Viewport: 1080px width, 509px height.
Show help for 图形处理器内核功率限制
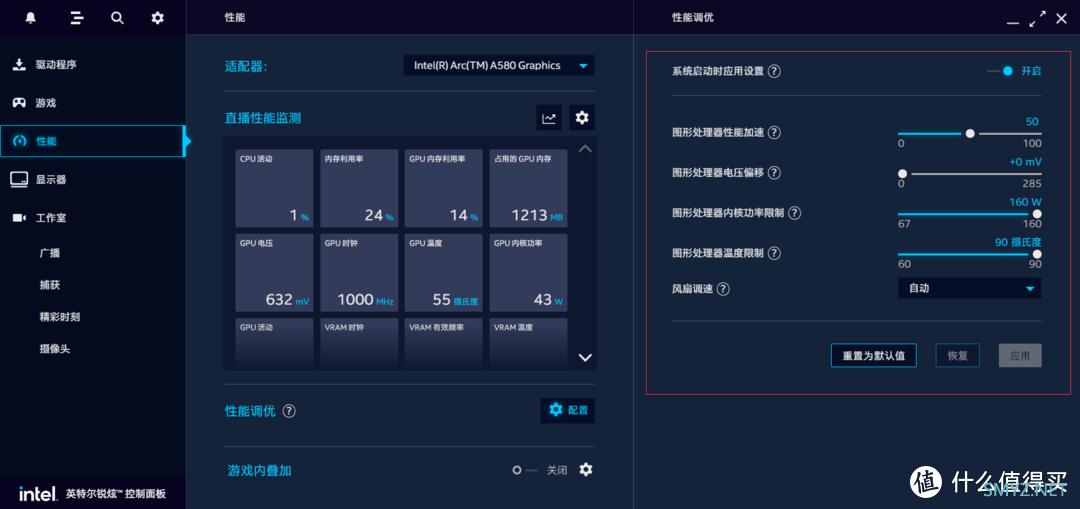pyautogui.click(x=794, y=213)
